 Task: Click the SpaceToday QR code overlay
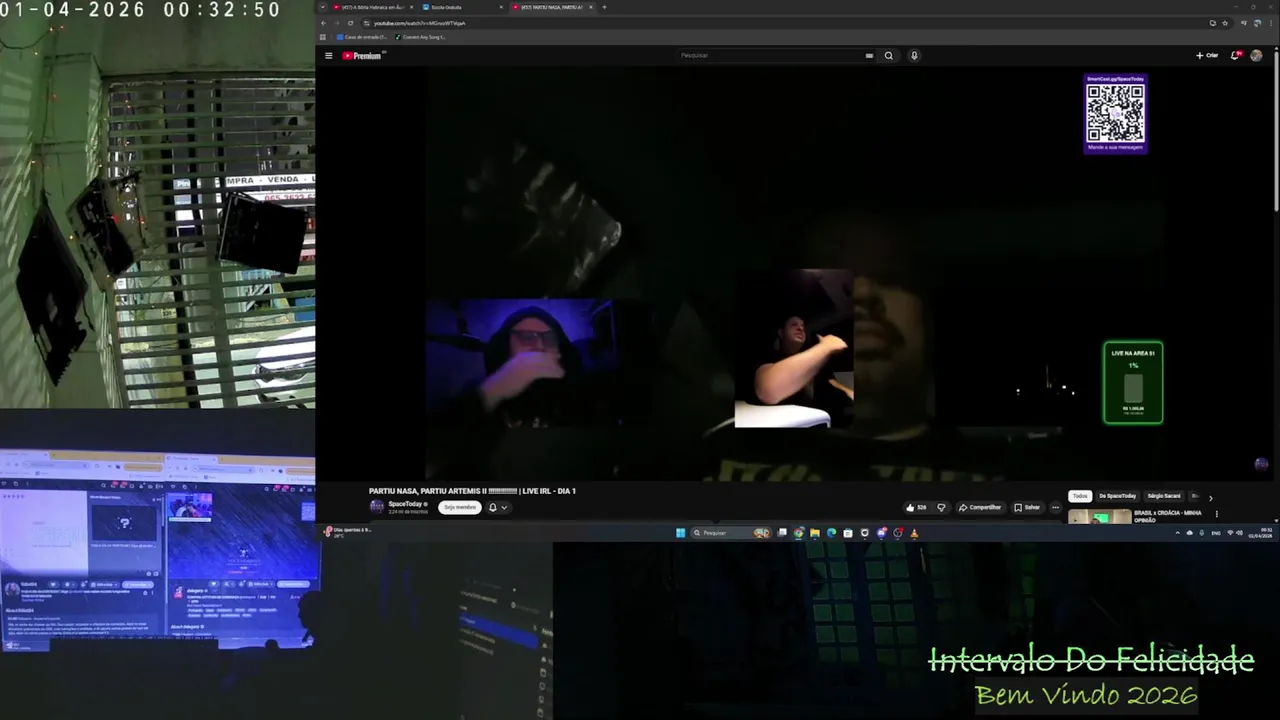click(1115, 113)
